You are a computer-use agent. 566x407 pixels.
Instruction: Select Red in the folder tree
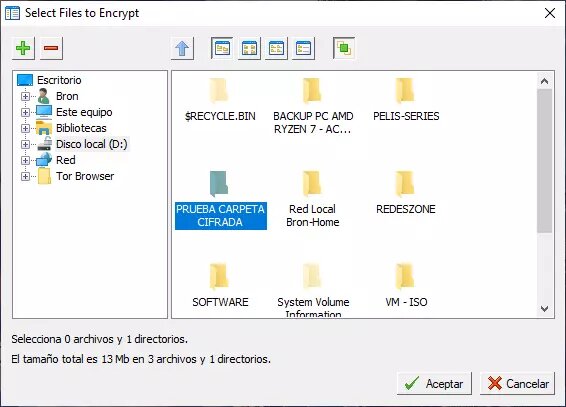66,160
